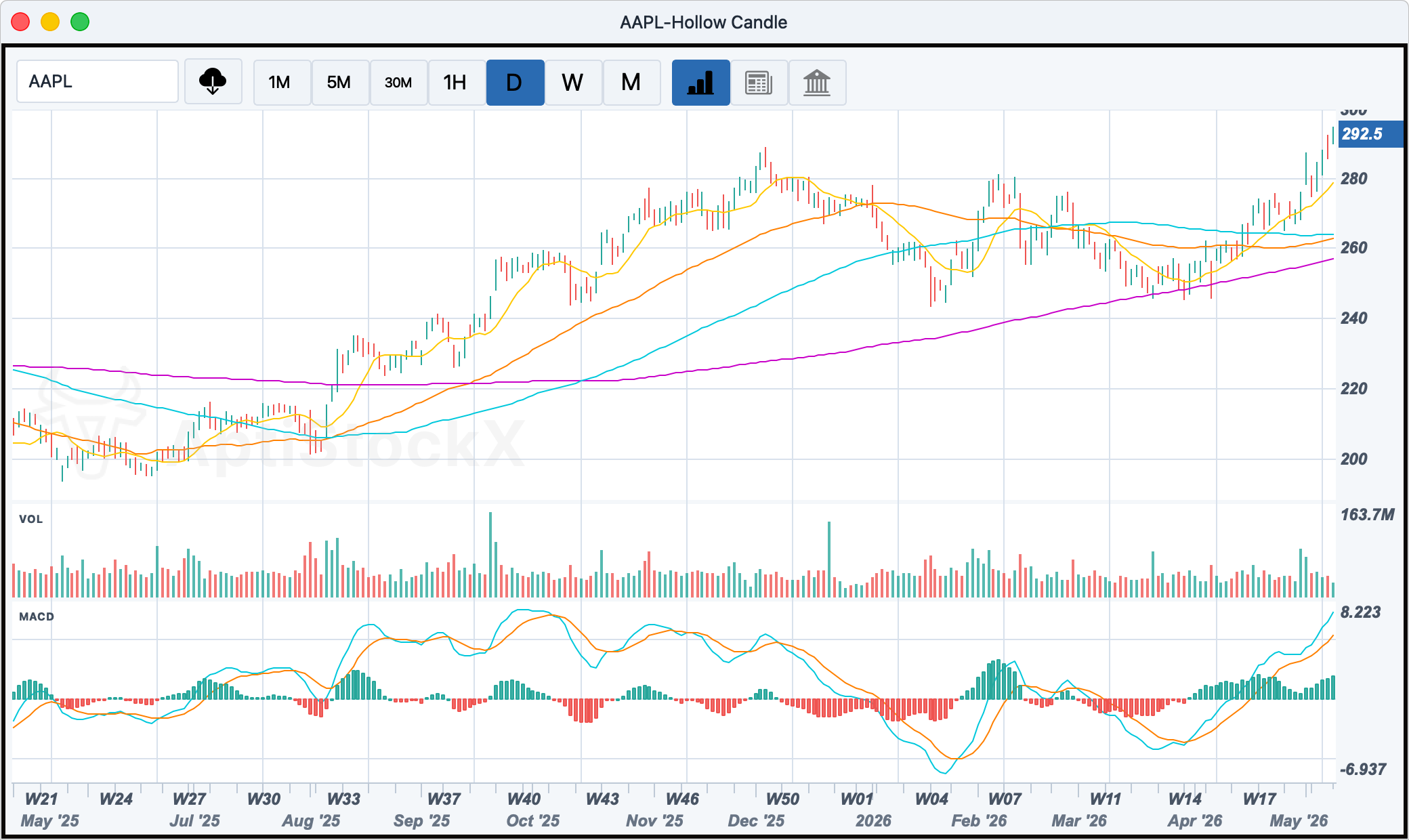Click the 280 price axis label

click(1353, 178)
